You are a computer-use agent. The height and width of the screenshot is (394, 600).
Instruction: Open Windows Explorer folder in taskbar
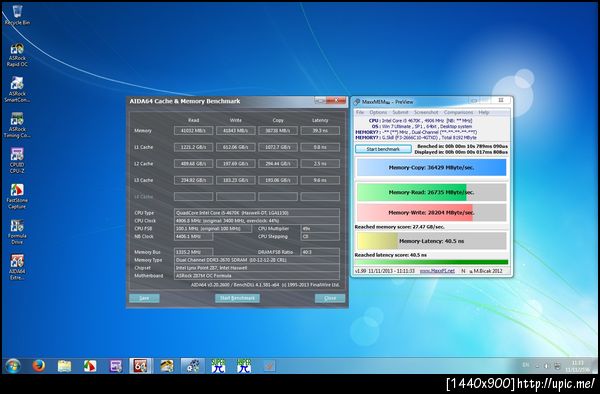(64, 366)
